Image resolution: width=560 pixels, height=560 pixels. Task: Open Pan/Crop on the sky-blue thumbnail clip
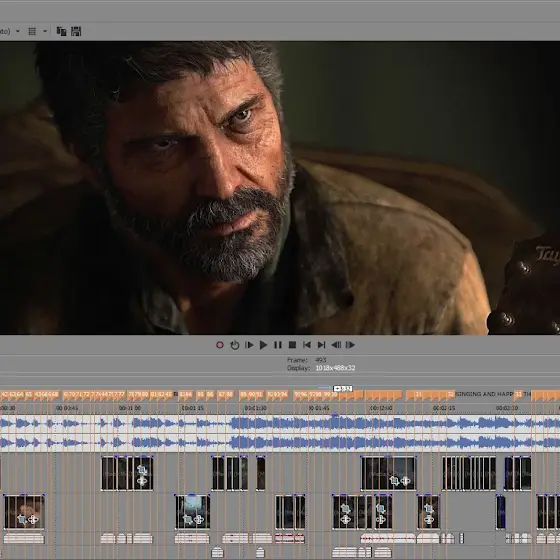tap(188, 519)
